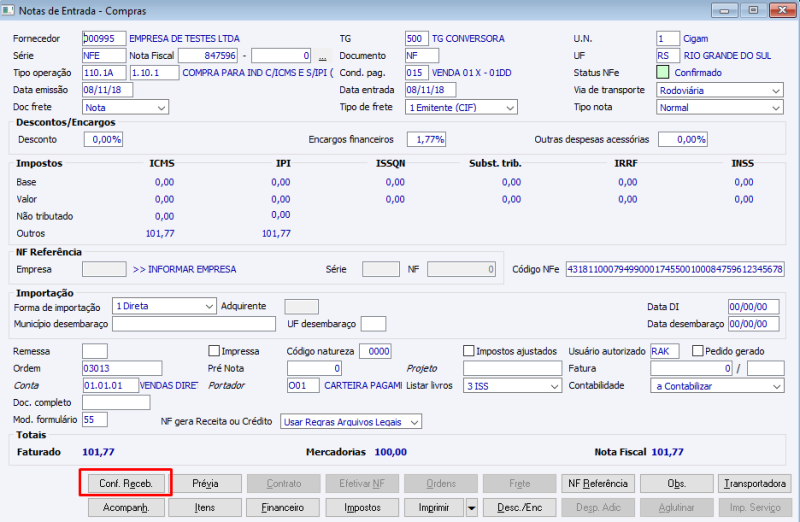The image size is (800, 522).
Task: Expand NF gera Receita ou Crédito dropdown
Action: [351, 422]
